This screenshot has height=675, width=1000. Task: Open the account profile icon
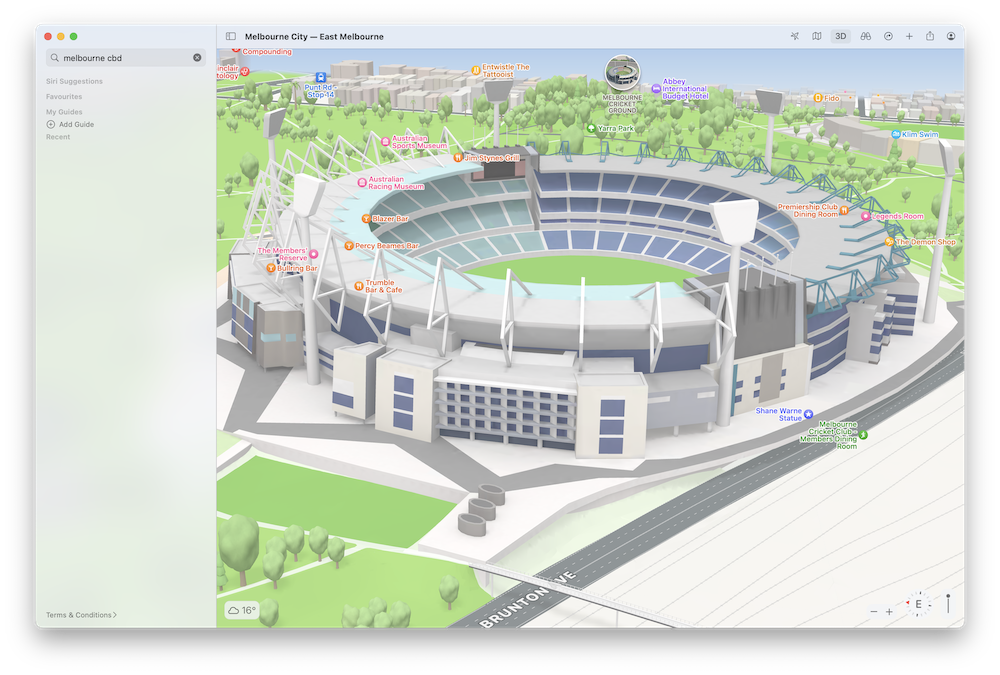(951, 37)
